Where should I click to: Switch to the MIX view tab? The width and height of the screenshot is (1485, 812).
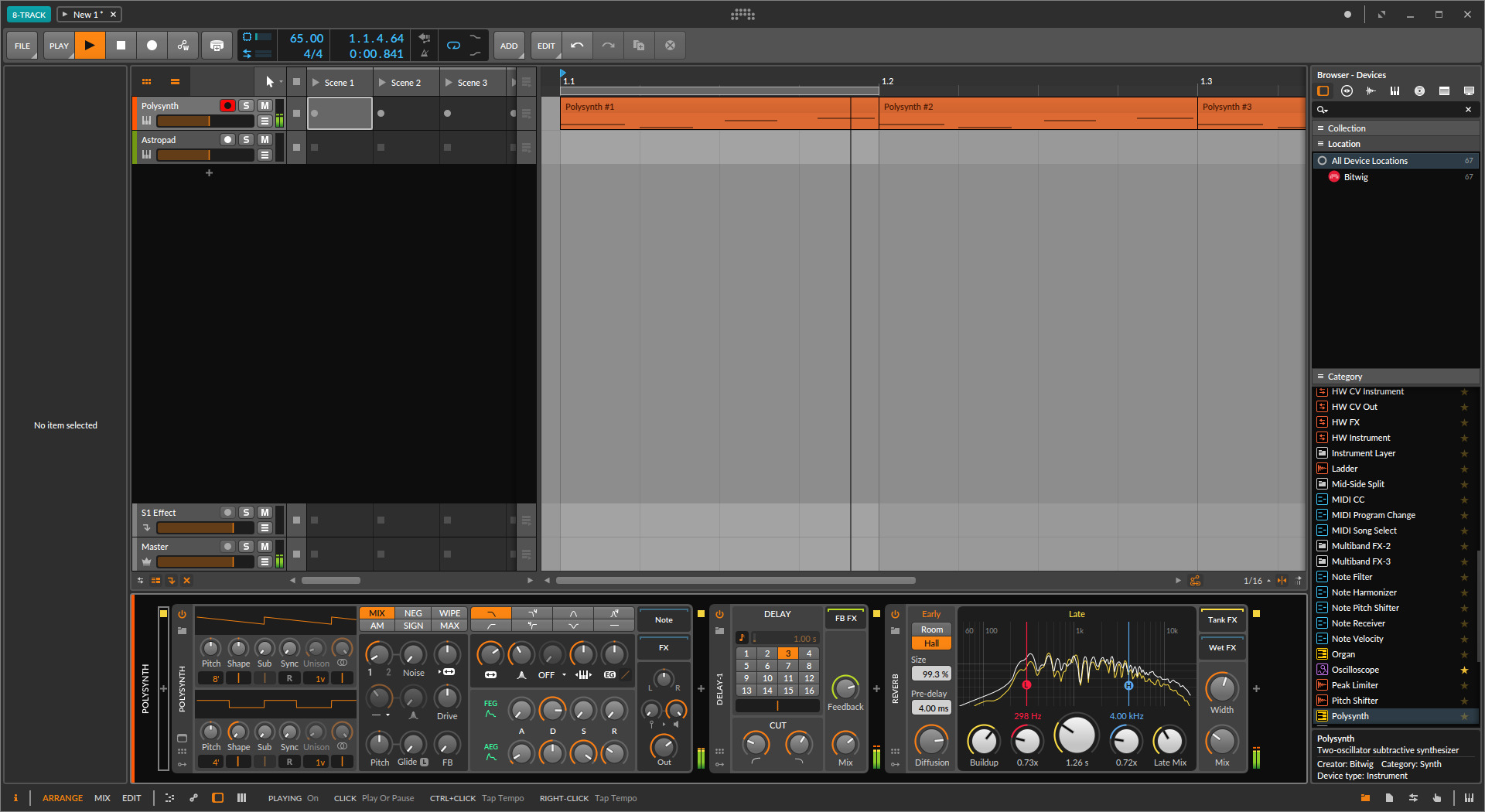[x=102, y=798]
